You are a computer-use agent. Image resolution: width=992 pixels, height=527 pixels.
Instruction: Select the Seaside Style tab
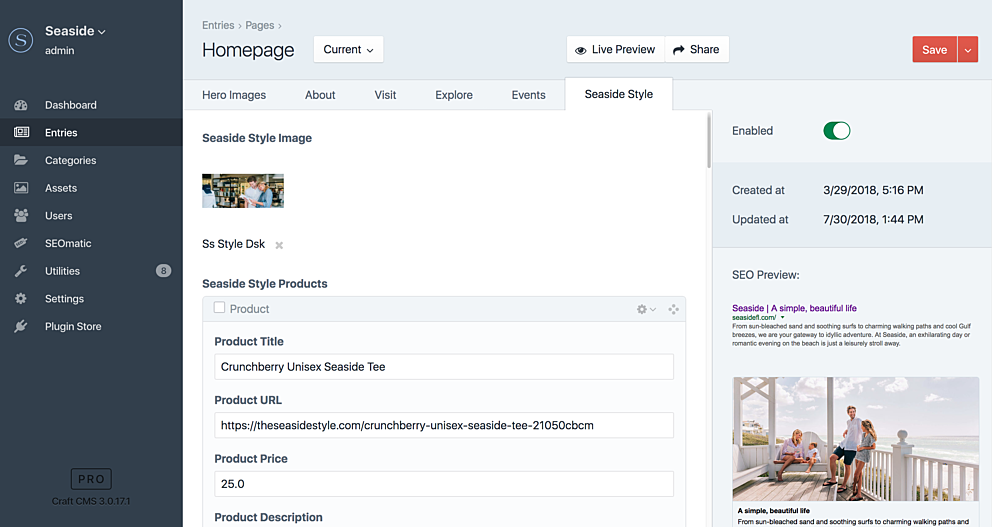click(619, 94)
